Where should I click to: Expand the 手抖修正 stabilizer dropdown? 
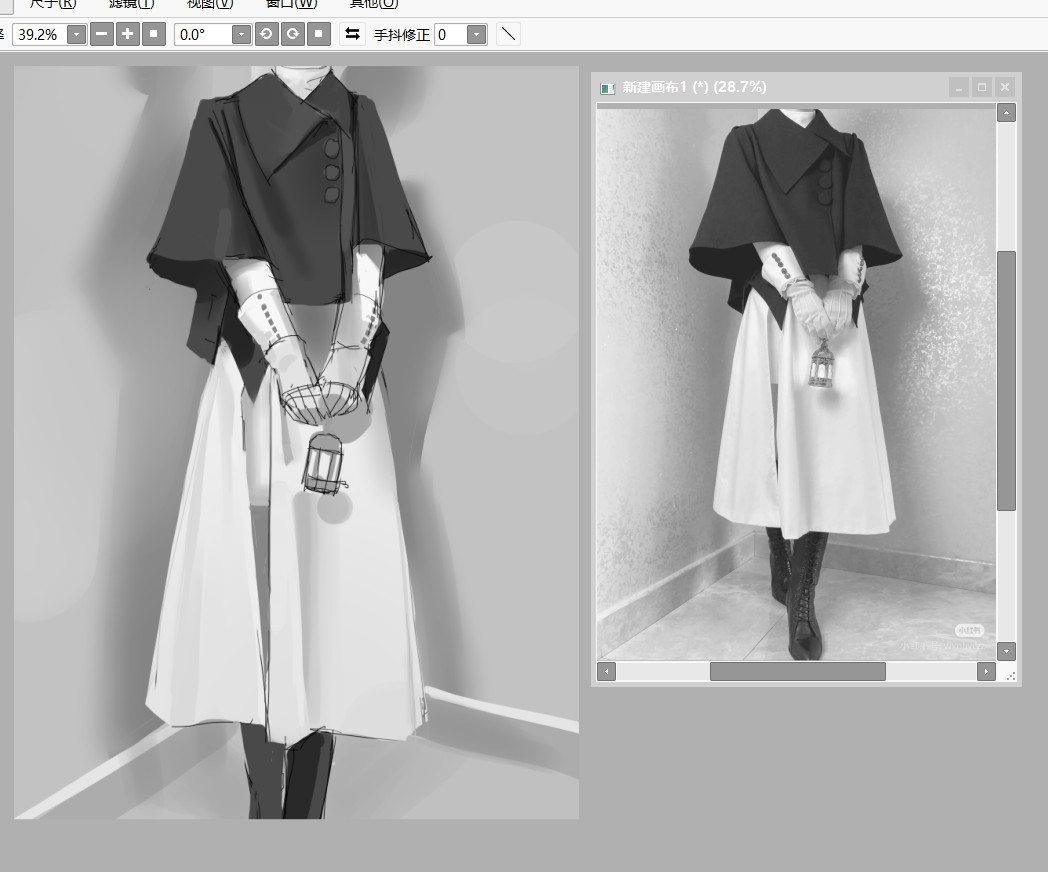(x=476, y=35)
